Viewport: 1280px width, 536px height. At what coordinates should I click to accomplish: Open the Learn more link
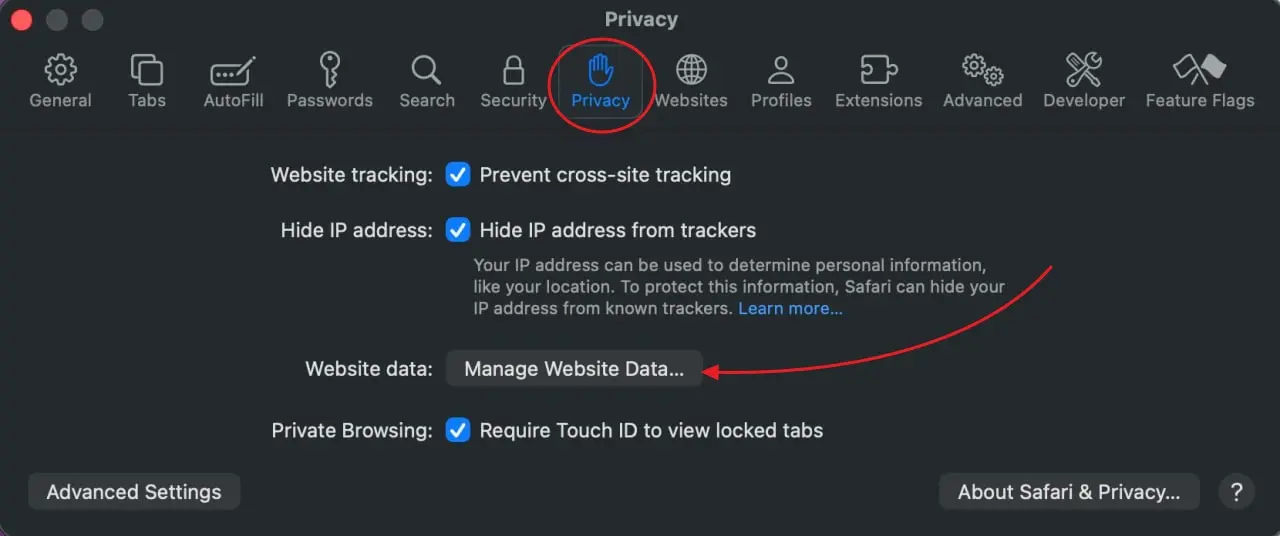click(790, 309)
